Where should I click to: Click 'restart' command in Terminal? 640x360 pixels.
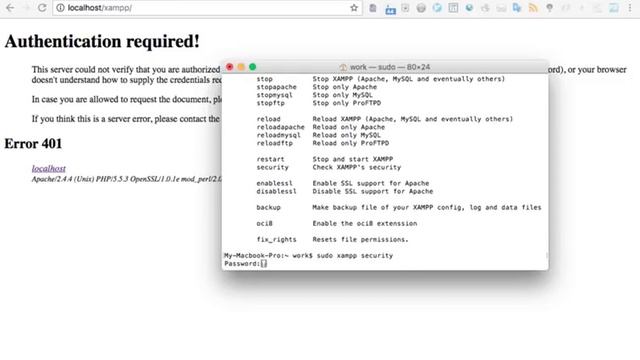pyautogui.click(x=270, y=159)
